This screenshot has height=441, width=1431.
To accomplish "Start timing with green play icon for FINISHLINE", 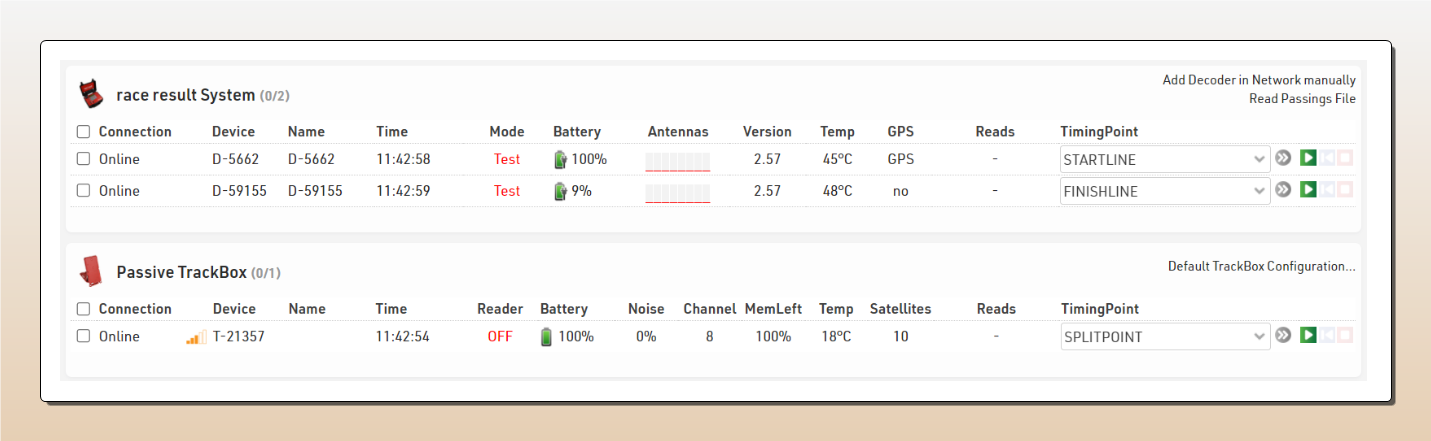I will tap(1308, 190).
